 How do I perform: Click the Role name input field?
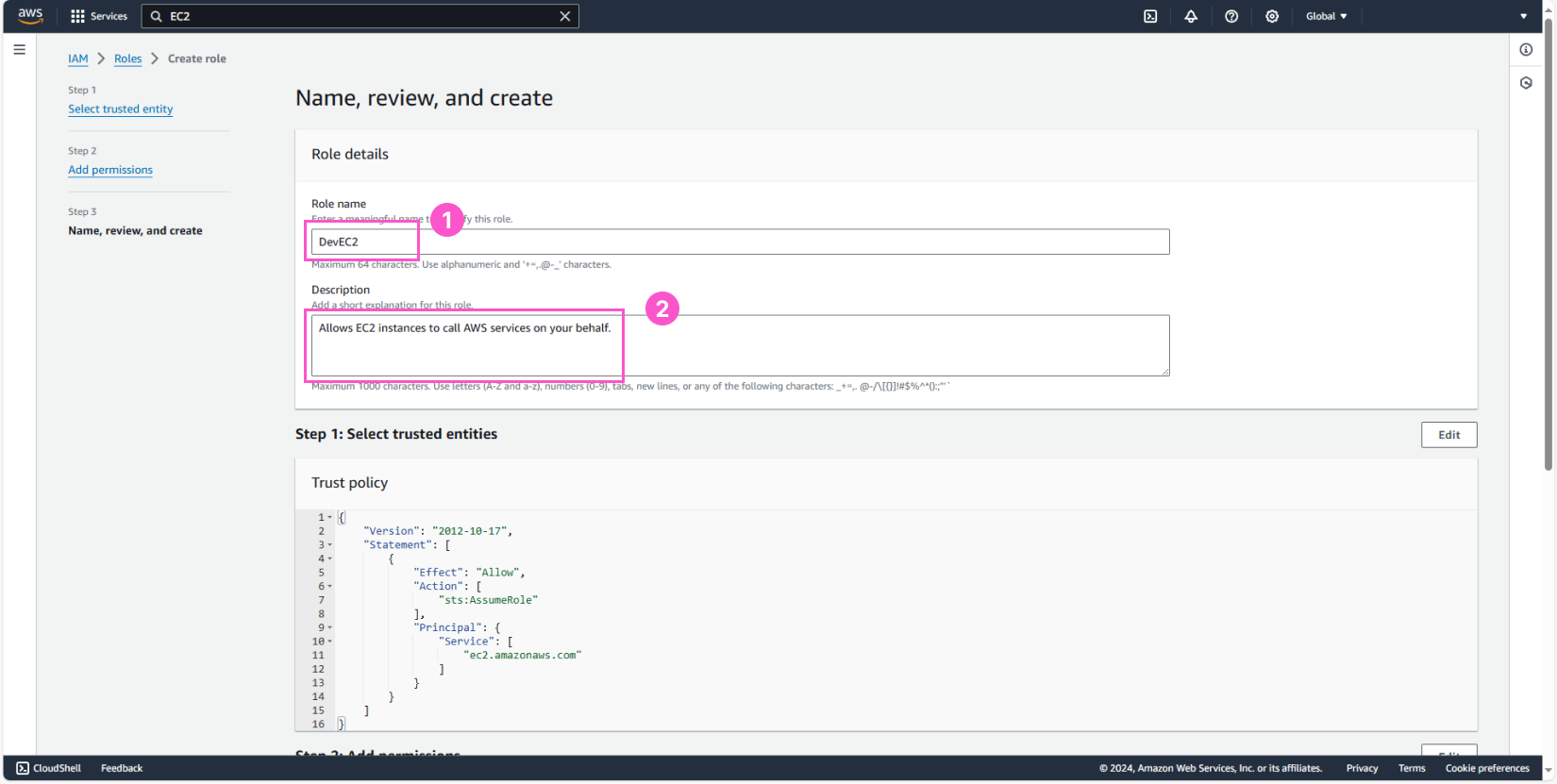[740, 242]
